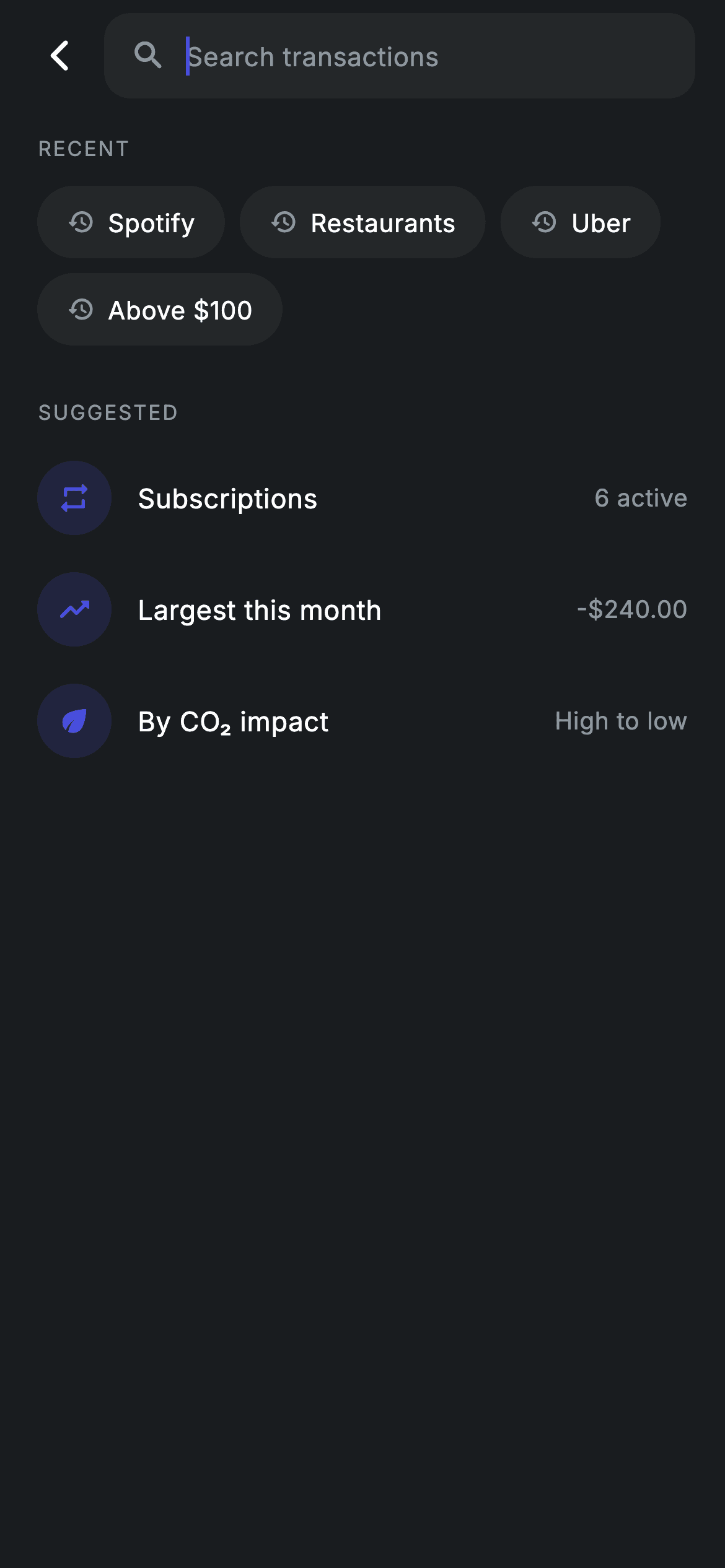Tap the Subscriptions repeat-arrows icon

pos(74,498)
